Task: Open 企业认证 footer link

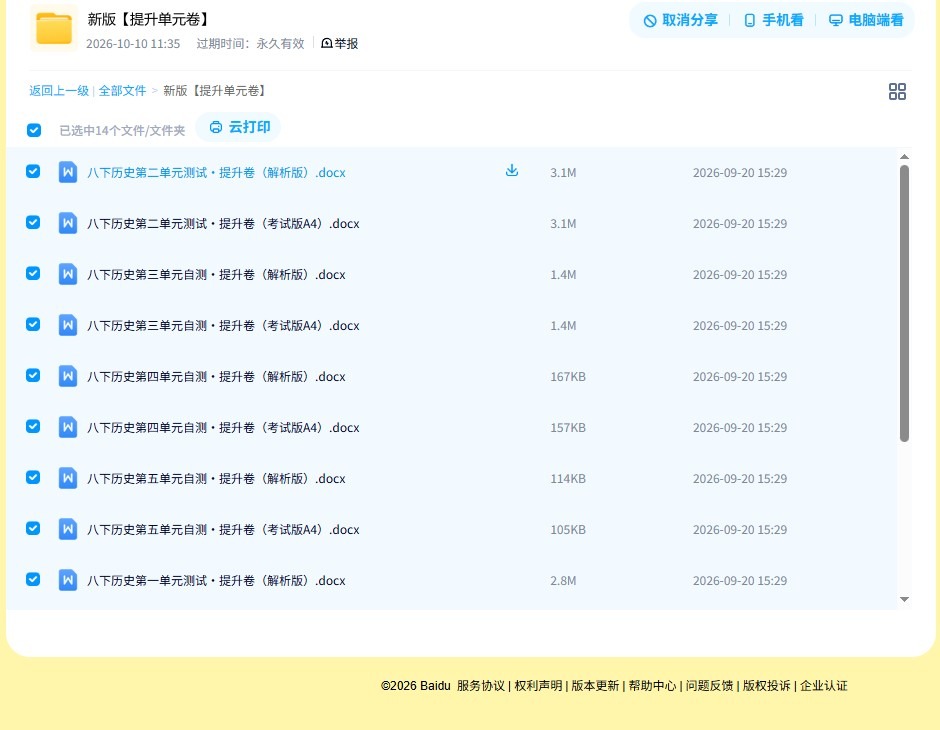Action: [x=824, y=686]
